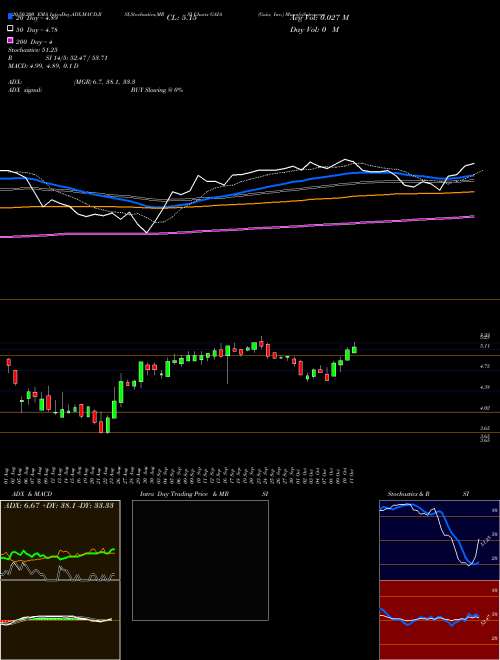Select the Avg Vol: 0.027 M text
Screen dimensions: 500x660
(319, 18)
